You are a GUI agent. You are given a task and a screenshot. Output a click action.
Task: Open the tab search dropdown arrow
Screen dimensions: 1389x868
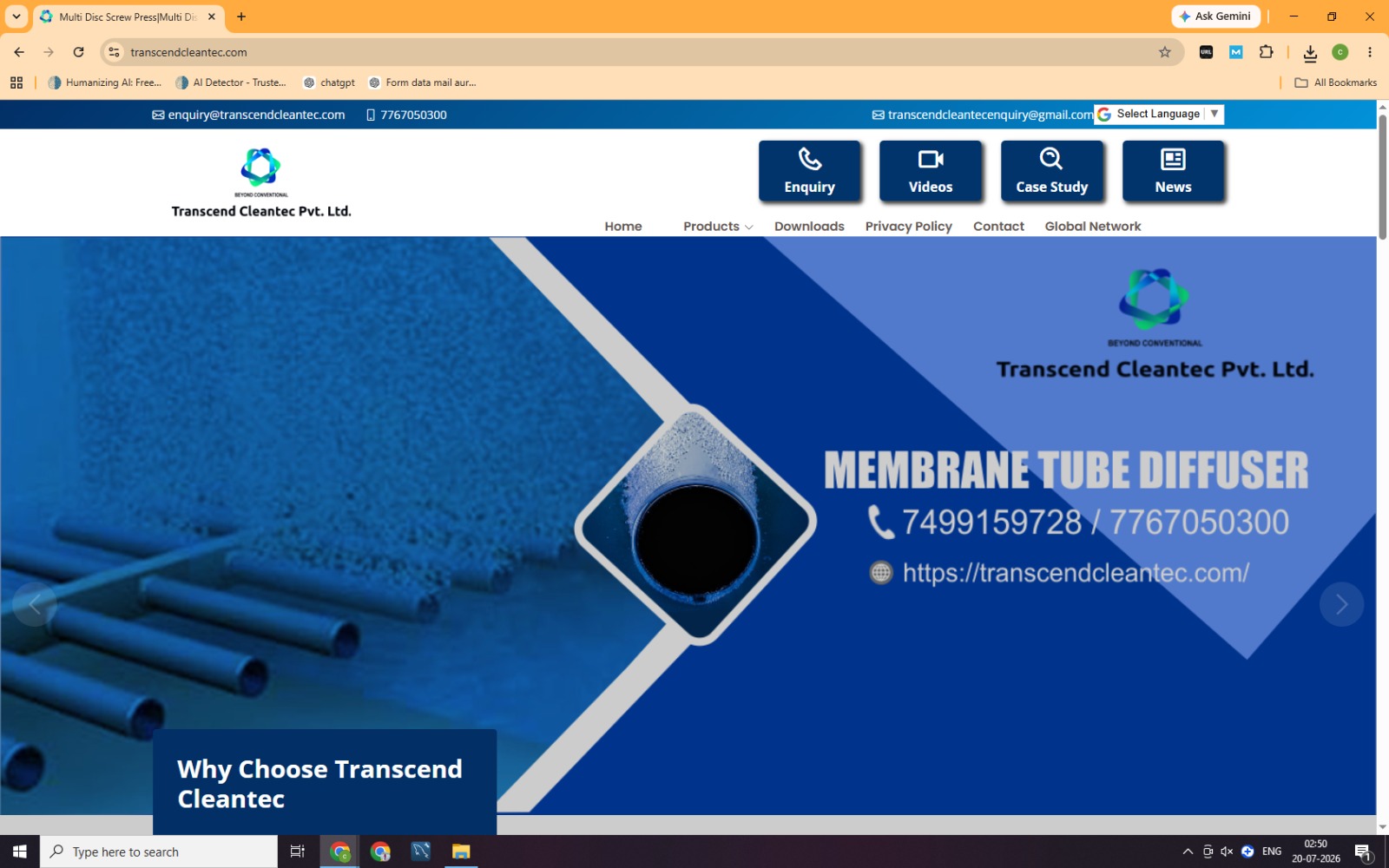click(x=16, y=16)
